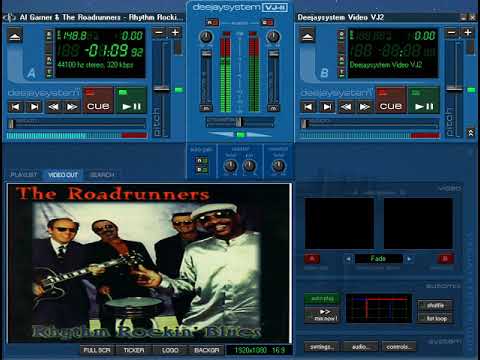Toggle the red video A button
Image resolution: width=480 pixels, height=360 pixels.
click(x=312, y=259)
